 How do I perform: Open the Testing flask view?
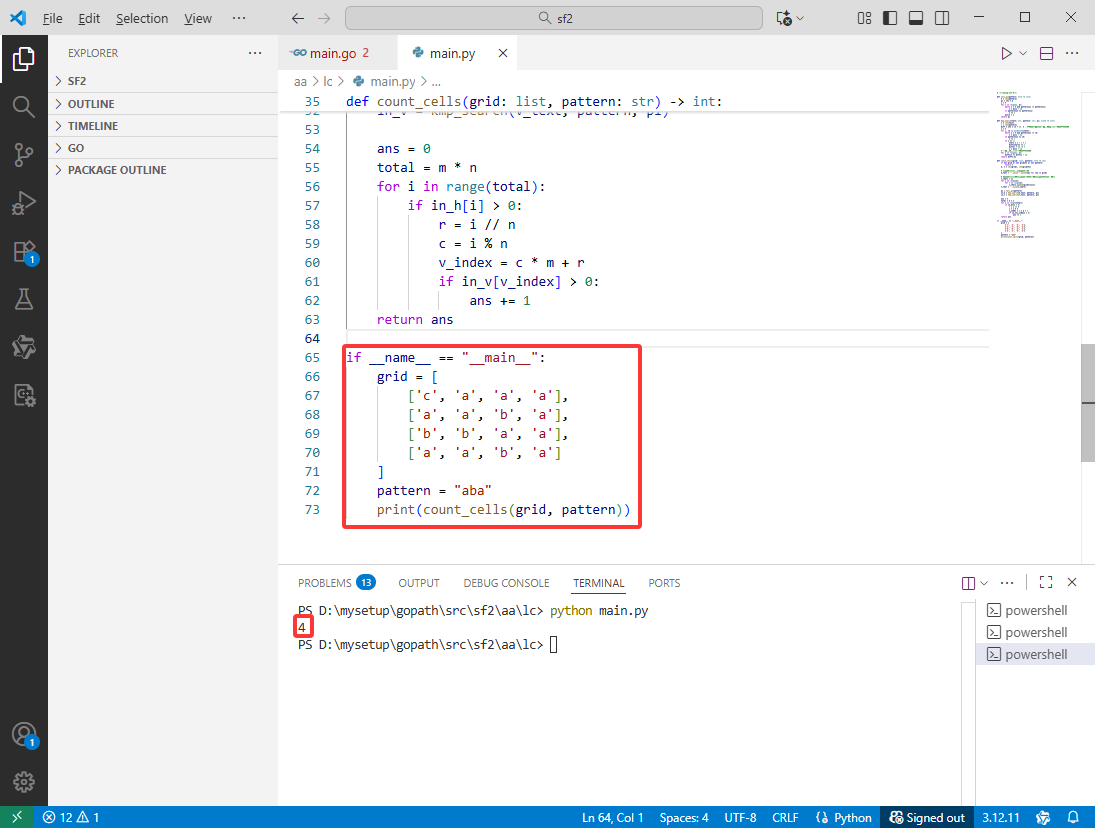coord(24,300)
